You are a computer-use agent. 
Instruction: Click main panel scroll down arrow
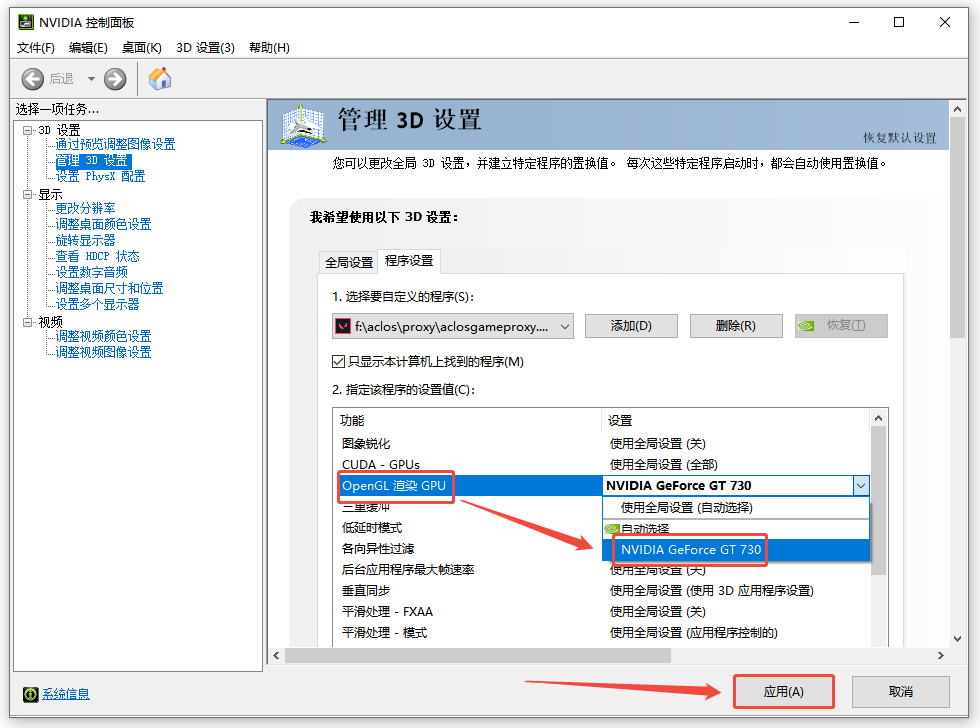click(958, 639)
